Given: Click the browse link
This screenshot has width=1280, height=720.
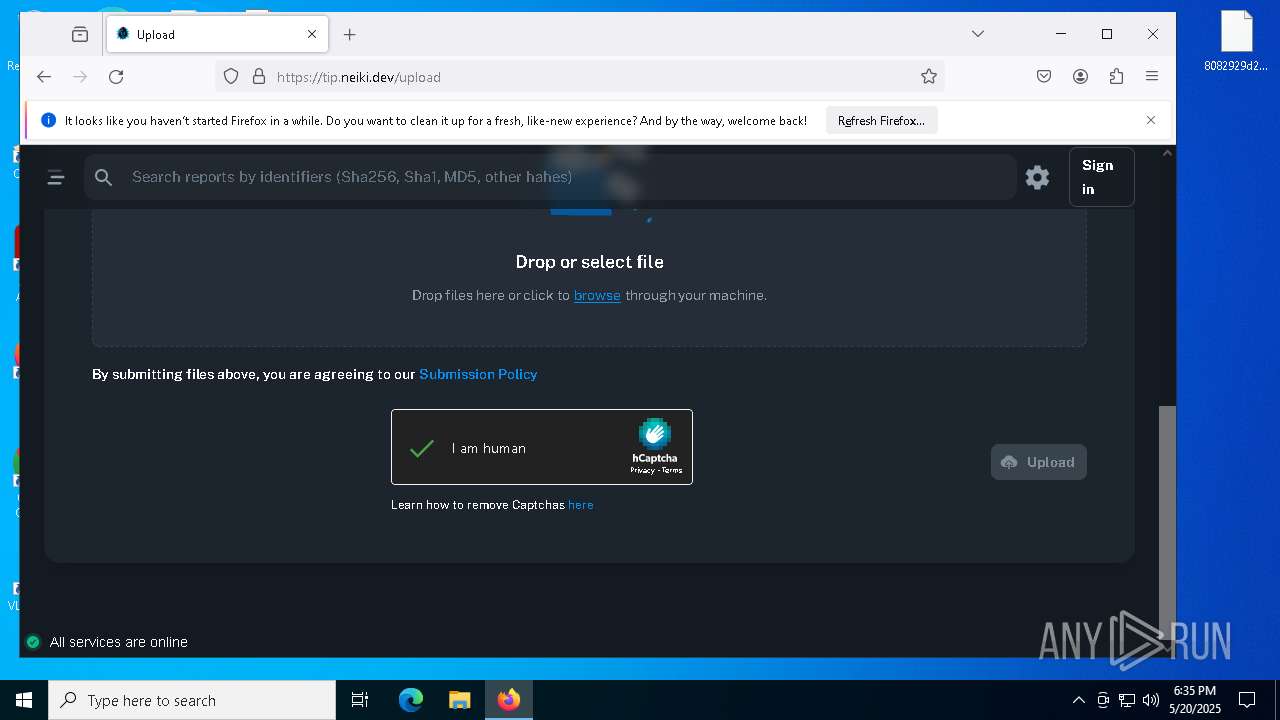Looking at the screenshot, I should point(597,295).
